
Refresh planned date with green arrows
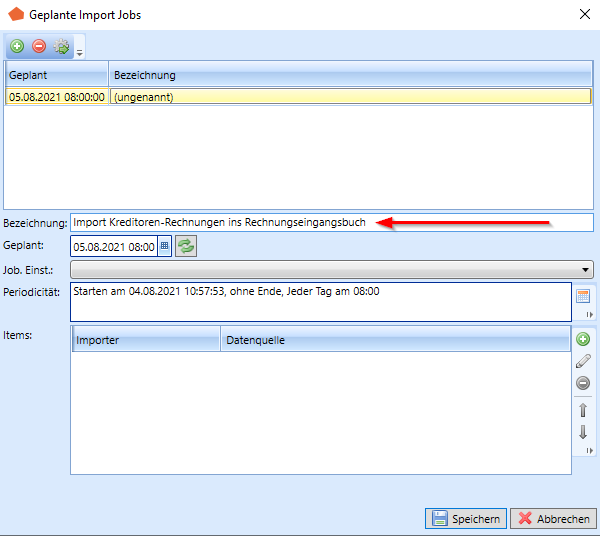pos(186,246)
